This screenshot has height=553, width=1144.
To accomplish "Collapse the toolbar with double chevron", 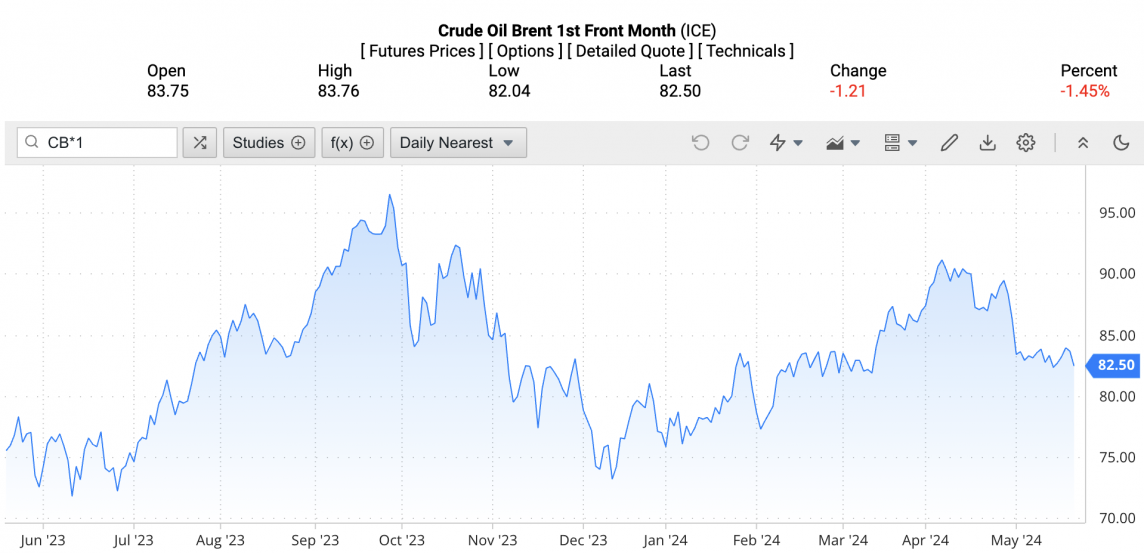I will [1083, 143].
